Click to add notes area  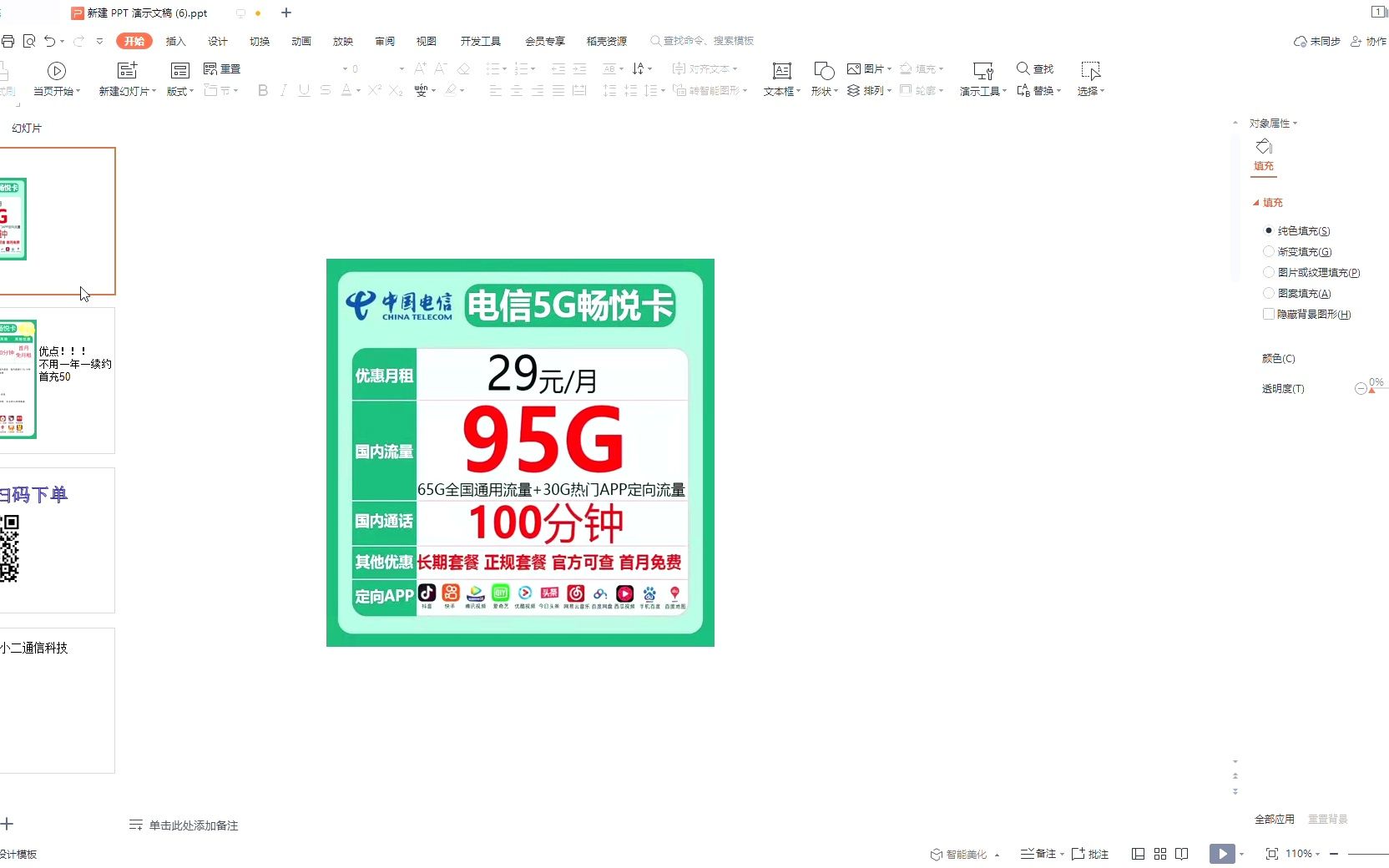pos(194,825)
